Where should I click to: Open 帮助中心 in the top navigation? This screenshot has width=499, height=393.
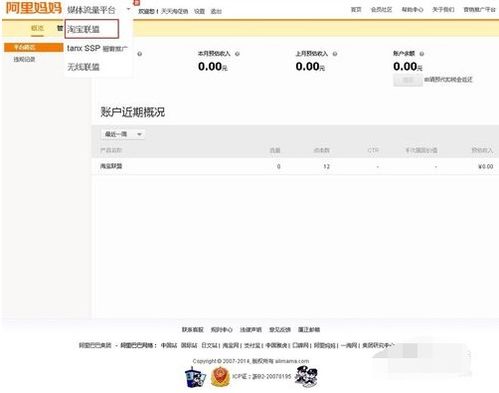coord(412,10)
